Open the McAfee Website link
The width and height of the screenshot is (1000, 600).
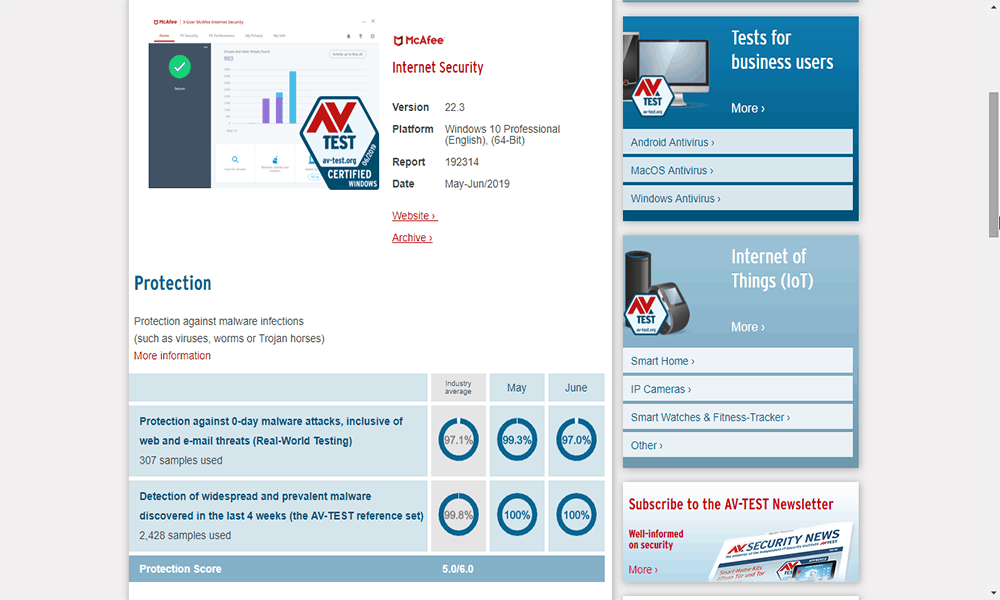pos(415,216)
